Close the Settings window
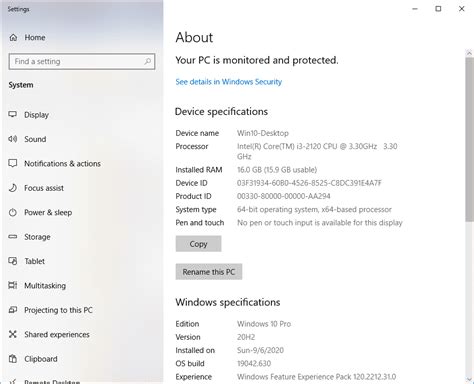This screenshot has height=384, width=474. point(462,9)
